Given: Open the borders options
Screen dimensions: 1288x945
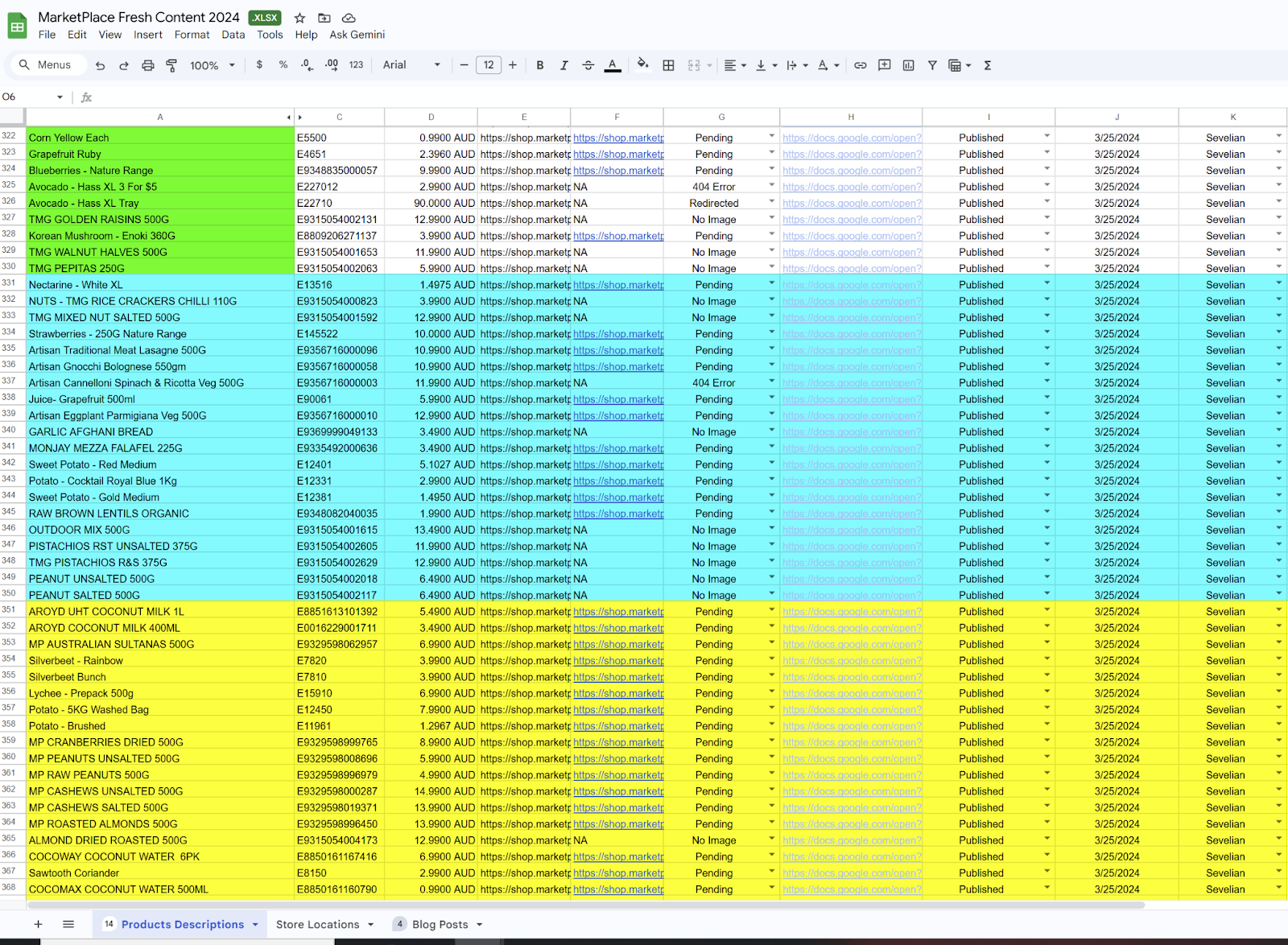Looking at the screenshot, I should coord(668,65).
